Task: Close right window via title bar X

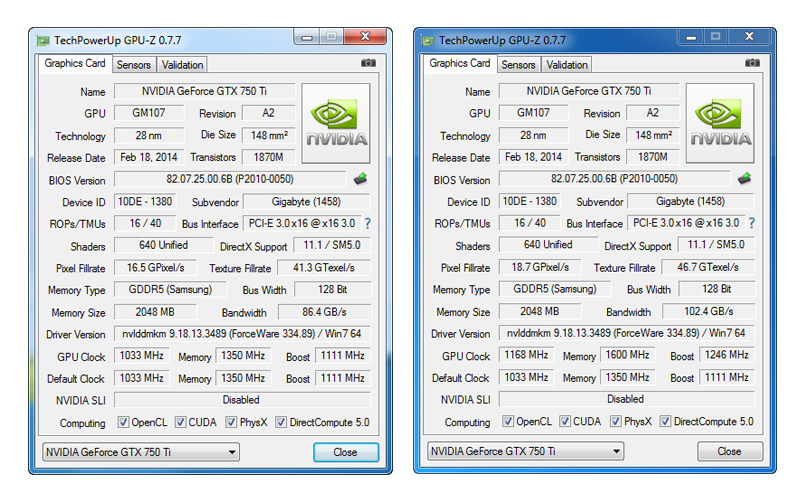Action: point(749,36)
